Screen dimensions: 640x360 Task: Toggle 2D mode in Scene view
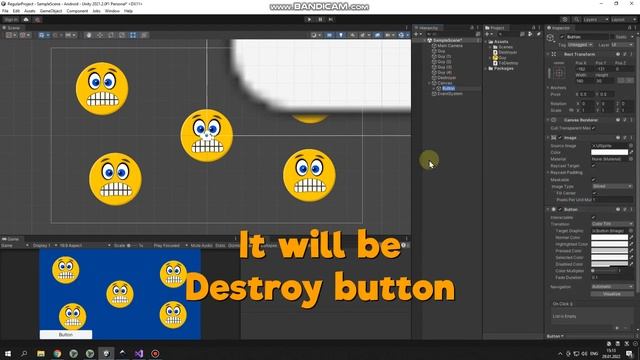click(329, 35)
